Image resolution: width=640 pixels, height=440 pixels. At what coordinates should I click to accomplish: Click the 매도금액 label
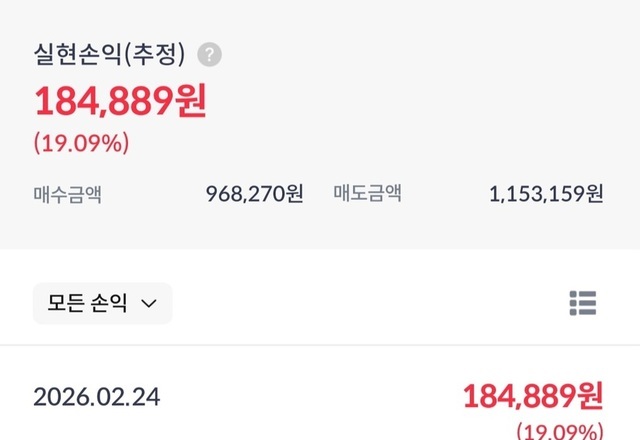367,193
